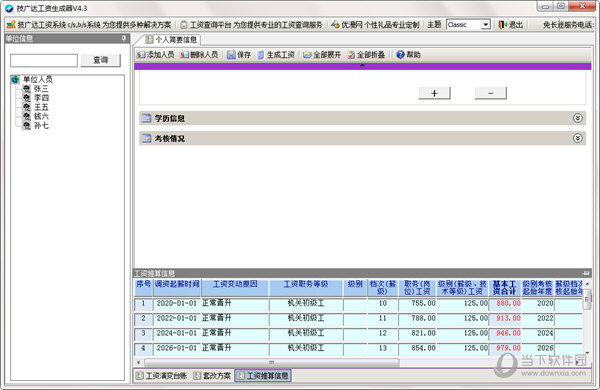600x390 pixels.
Task: Click the left arrow of horizontal scrollbar
Action: coord(139,362)
